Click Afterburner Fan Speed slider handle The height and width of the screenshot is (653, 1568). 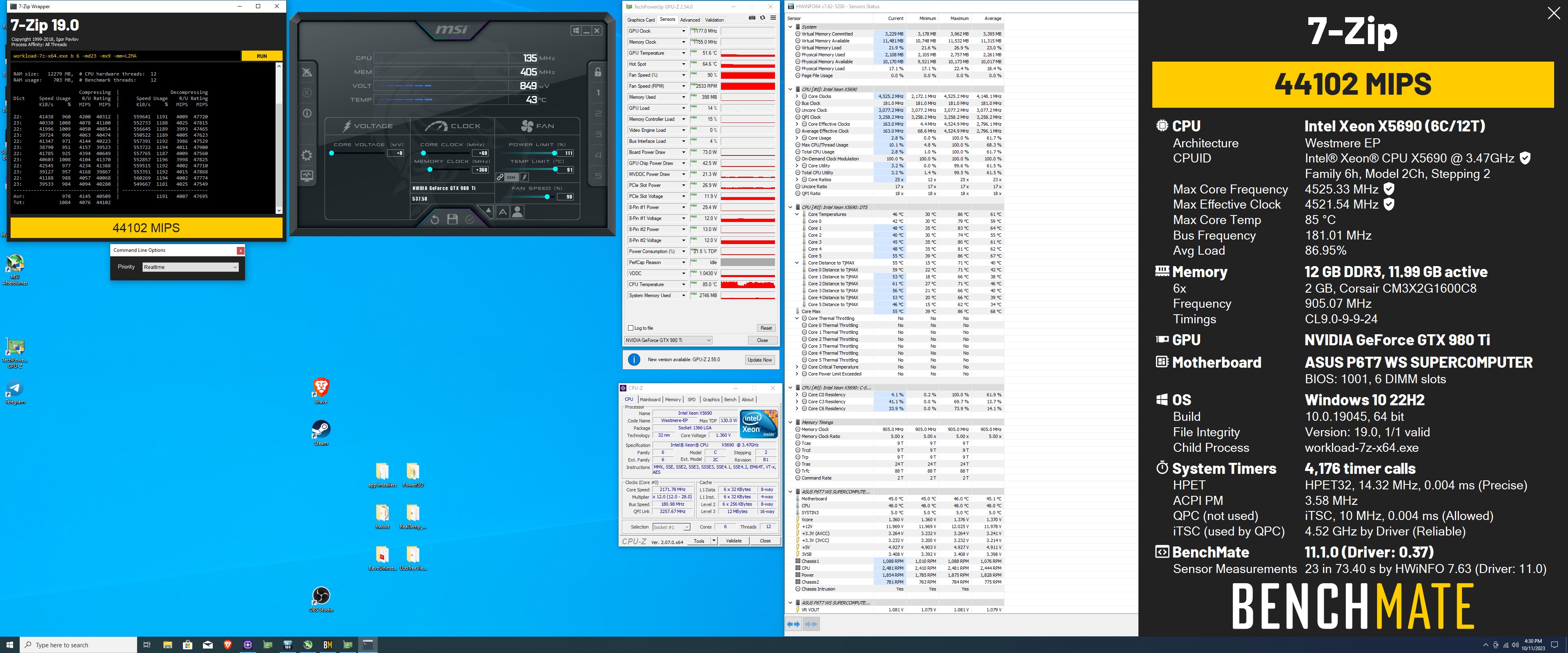[547, 197]
